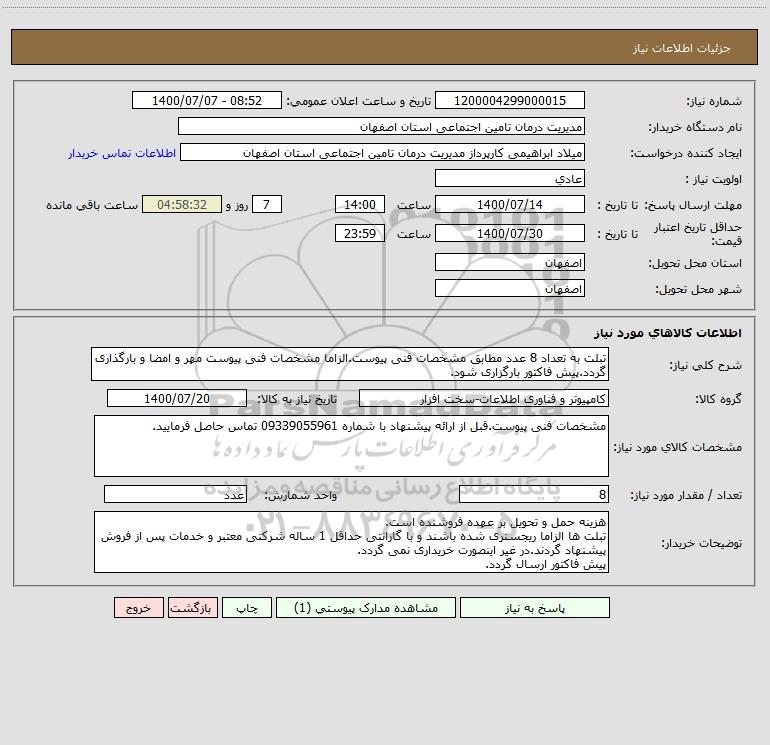770x745 pixels.
Task: Click the جزئیات اطلاعات نیاز header
Action: [x=682, y=48]
